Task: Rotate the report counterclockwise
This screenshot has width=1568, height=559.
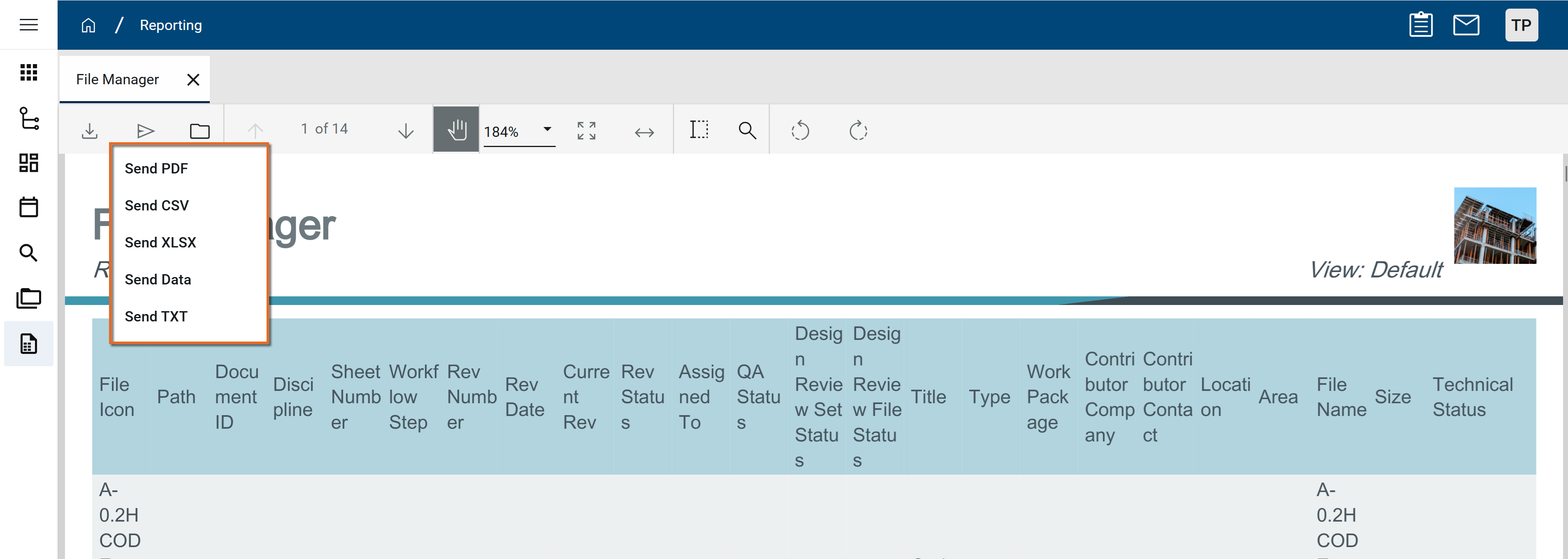Action: click(x=800, y=131)
